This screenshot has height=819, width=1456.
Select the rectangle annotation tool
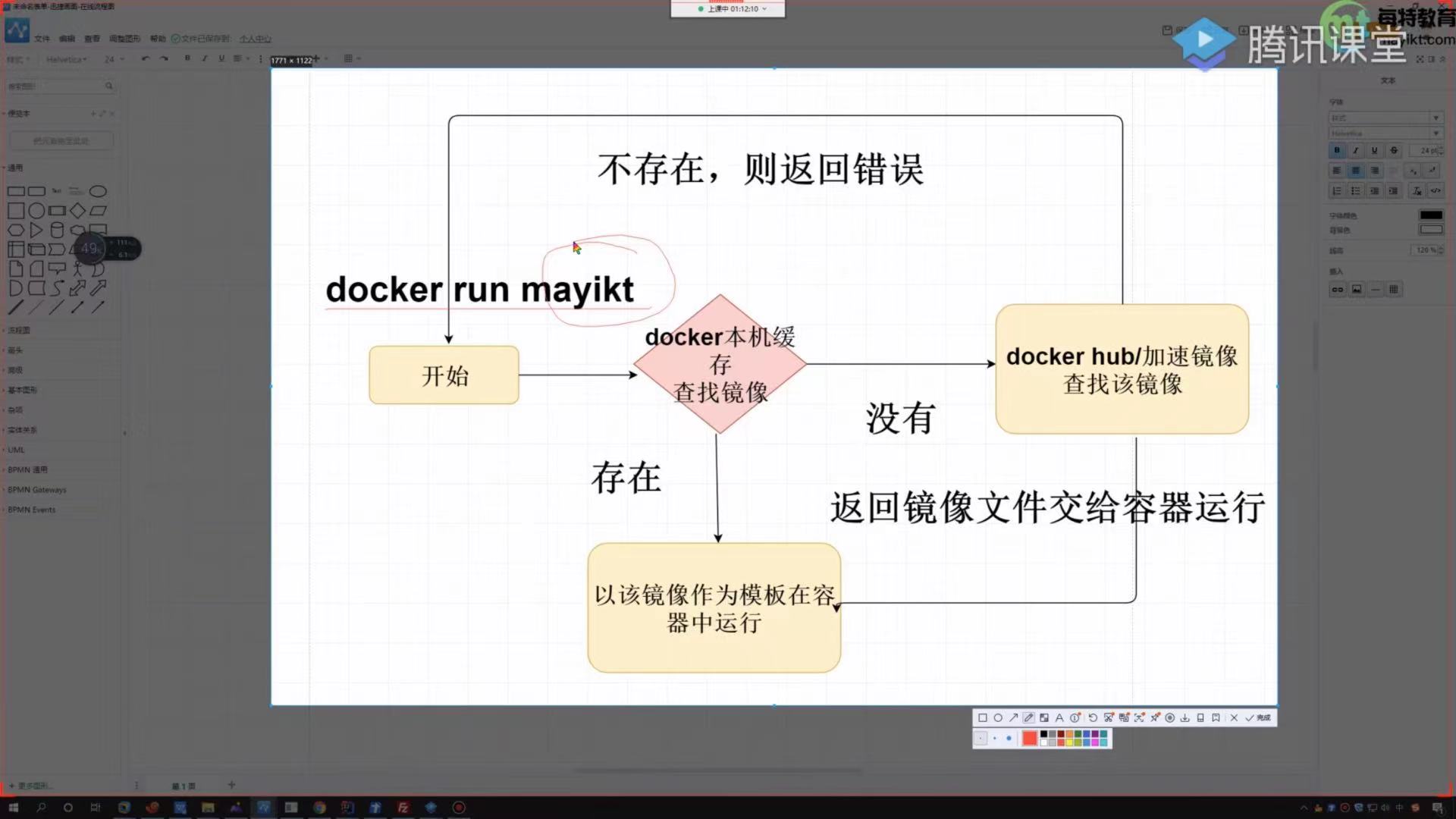(983, 717)
